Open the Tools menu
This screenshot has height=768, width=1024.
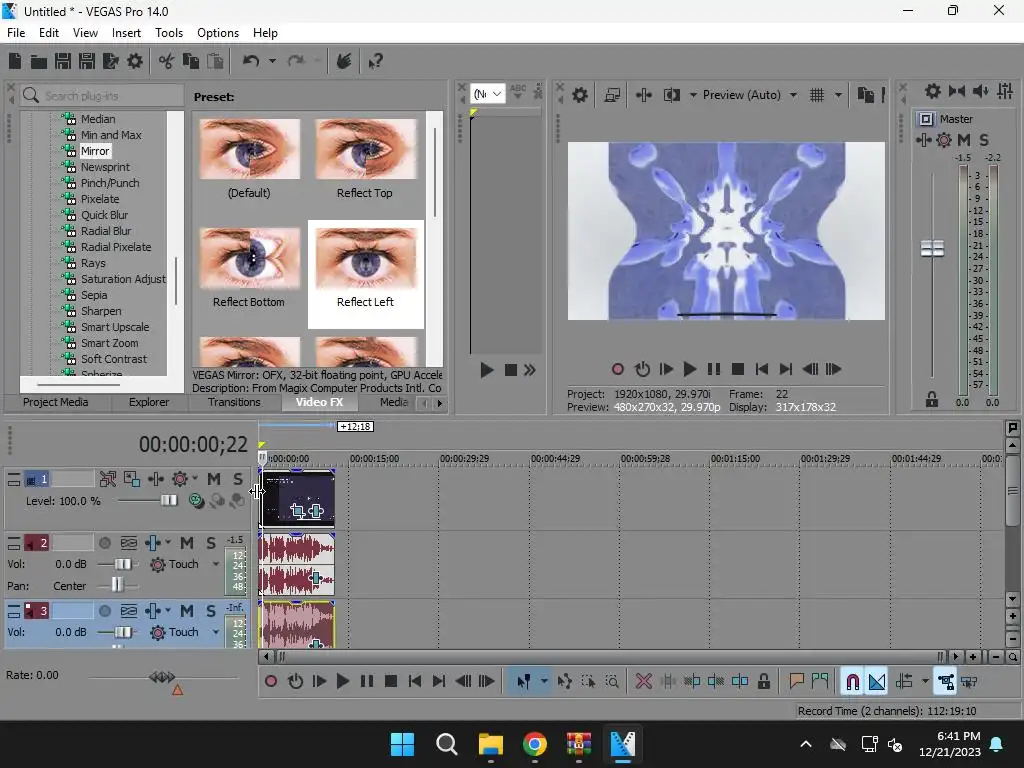point(168,33)
